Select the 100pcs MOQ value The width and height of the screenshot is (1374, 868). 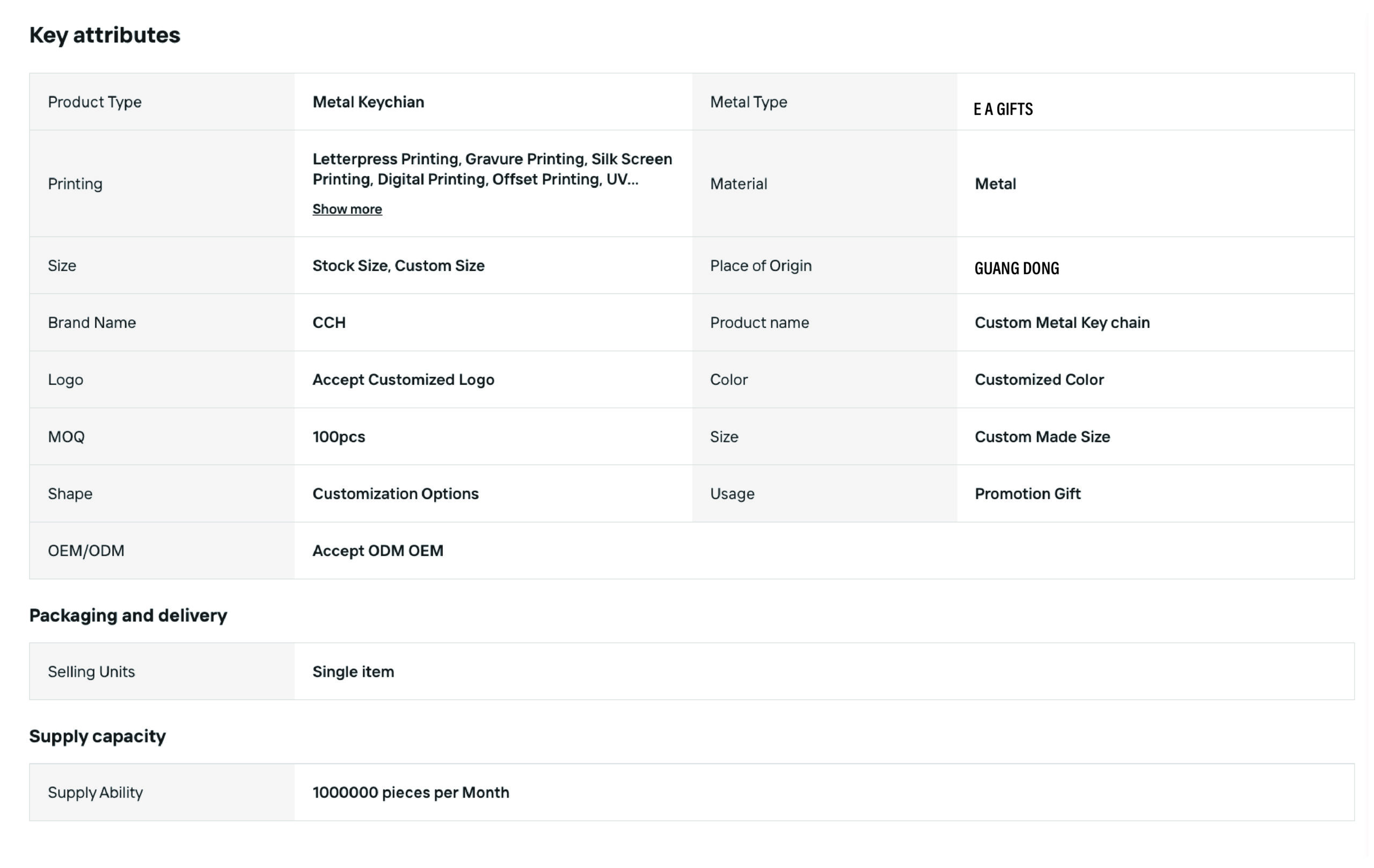click(x=338, y=436)
